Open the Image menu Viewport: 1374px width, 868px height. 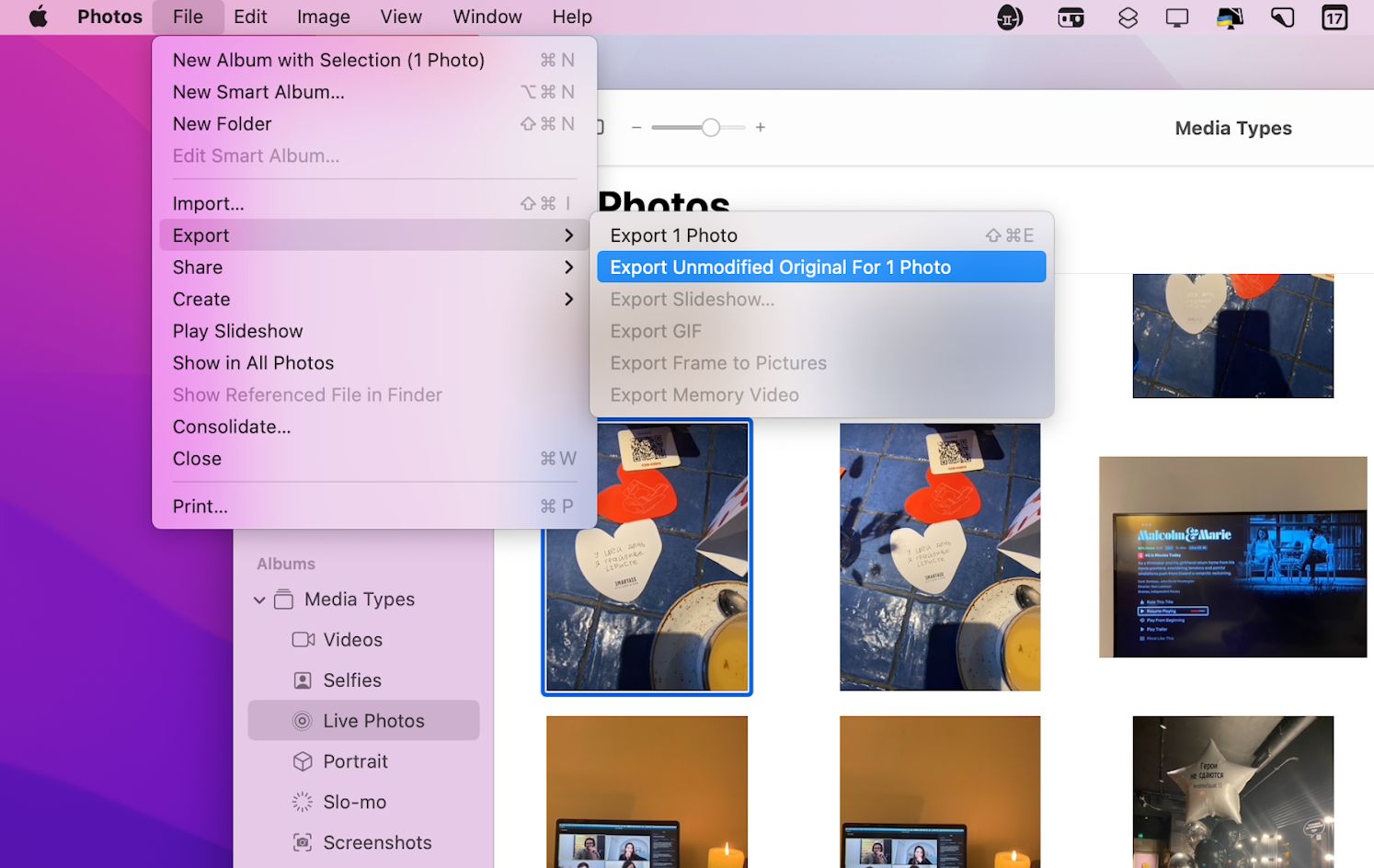pos(323,17)
